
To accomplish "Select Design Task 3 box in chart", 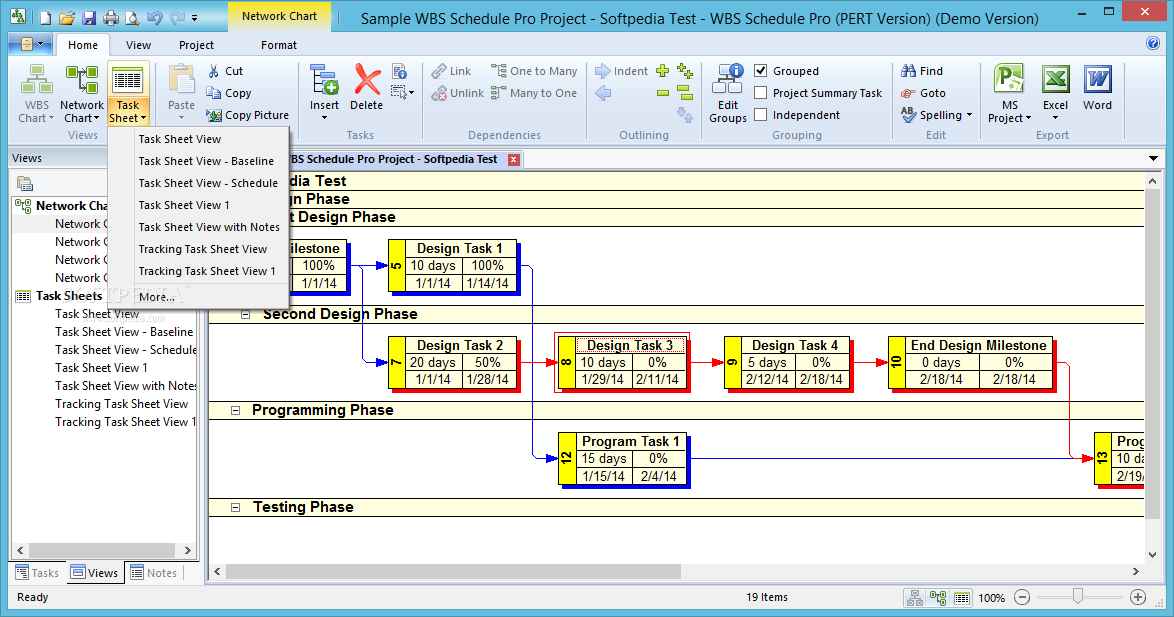I will [621, 362].
